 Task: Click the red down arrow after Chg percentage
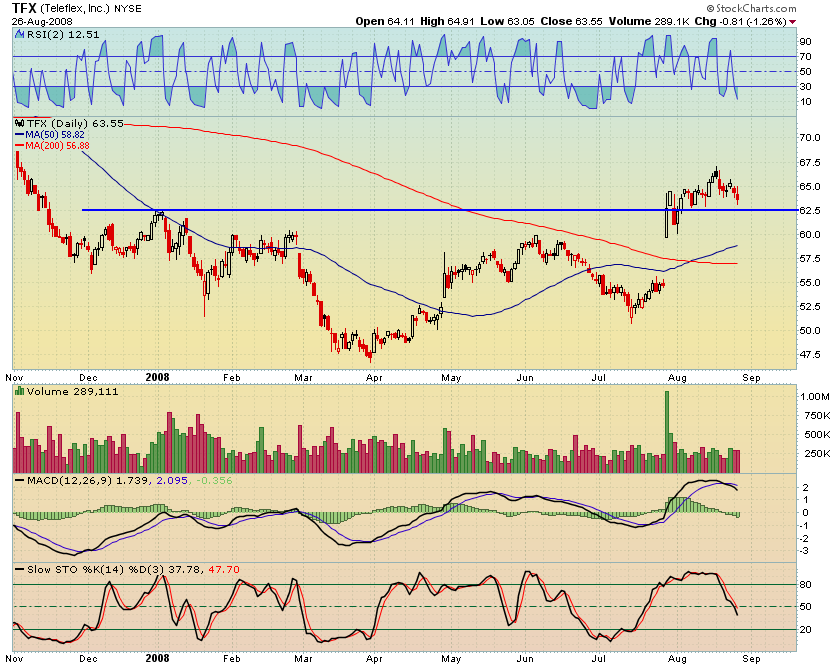pos(793,22)
